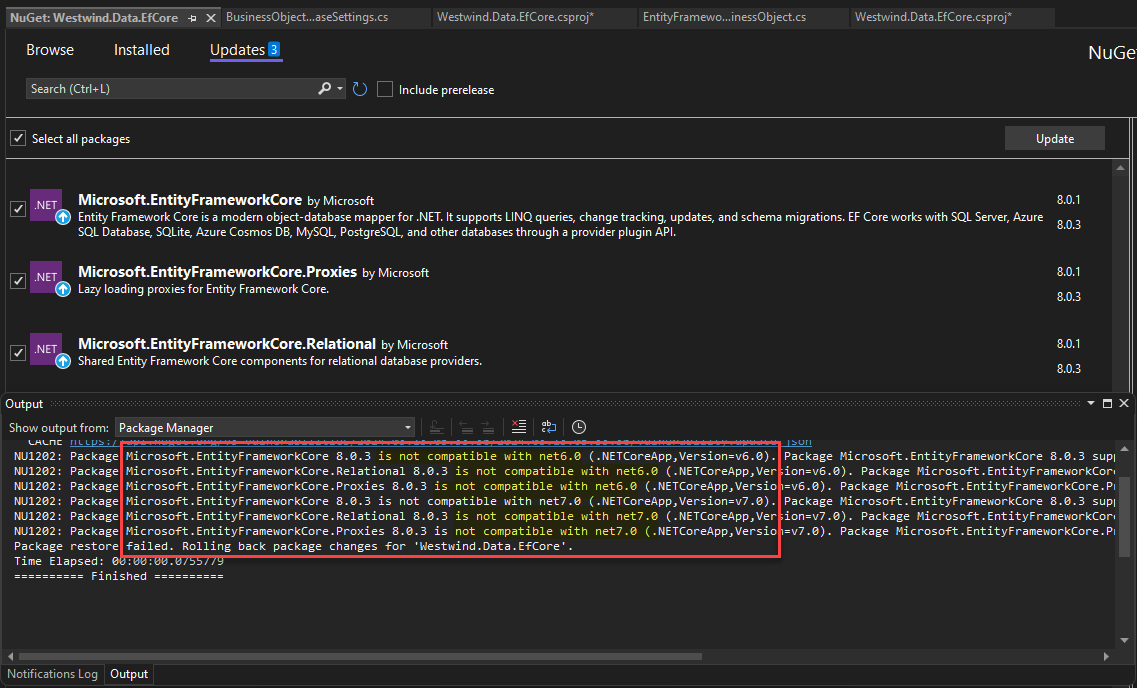
Task: Click '========== Finished ==========' output line
Action: (x=119, y=576)
